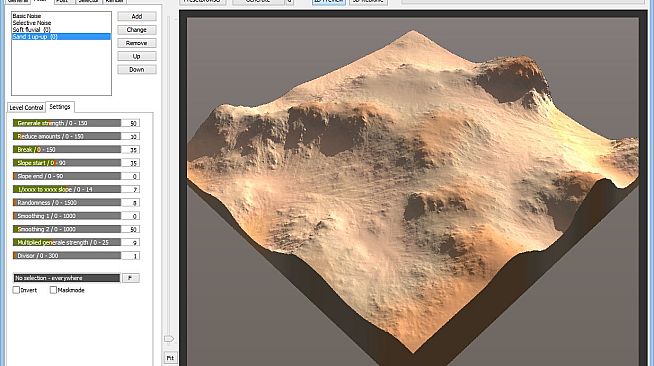Adjust the Smoothing 1 slider

67,216
